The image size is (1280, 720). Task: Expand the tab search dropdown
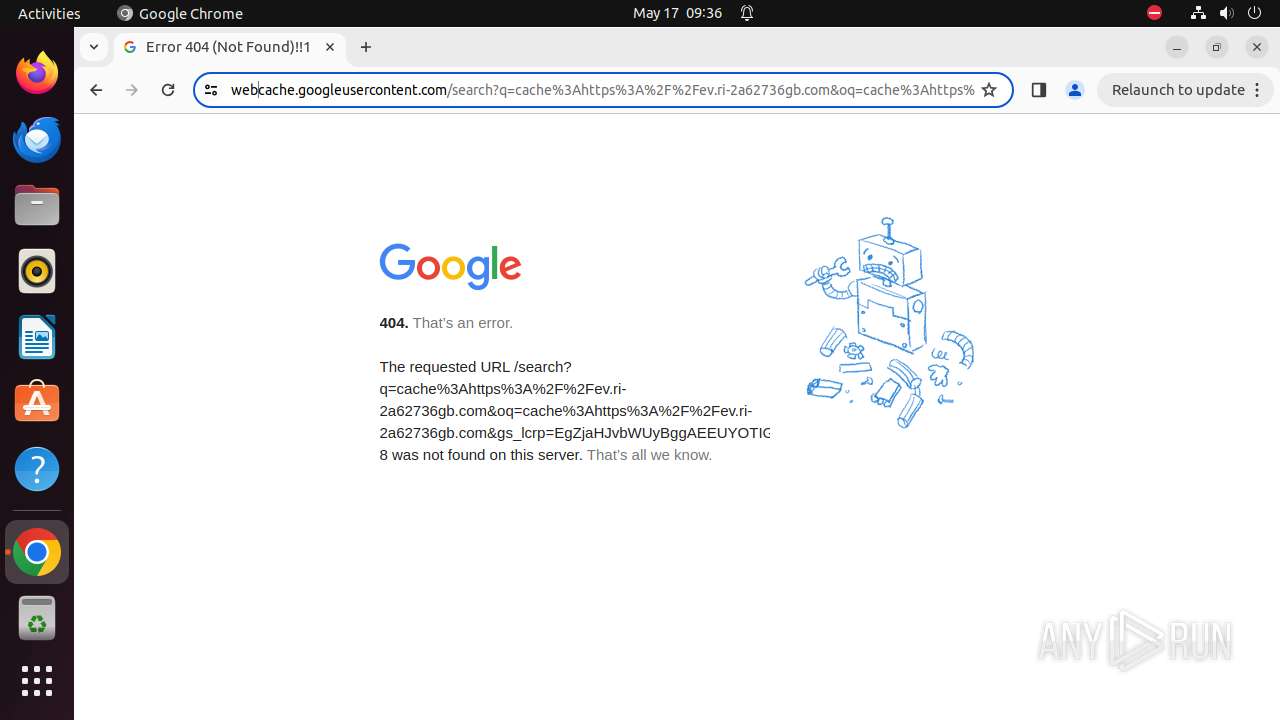(x=93, y=47)
